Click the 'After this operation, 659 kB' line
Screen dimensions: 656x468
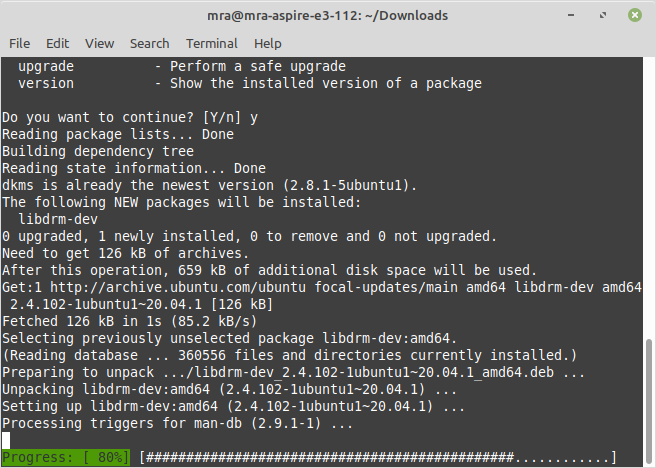tap(269, 270)
